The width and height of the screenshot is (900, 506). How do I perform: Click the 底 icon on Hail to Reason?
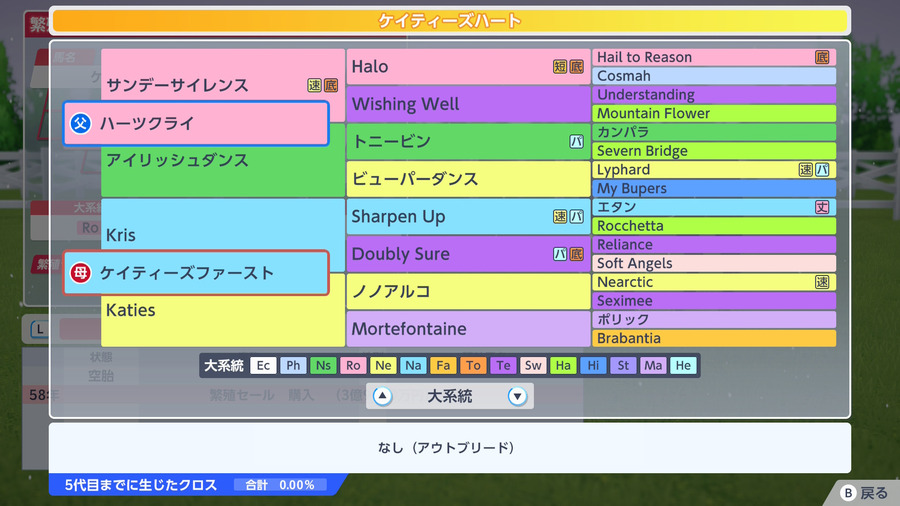(x=822, y=57)
